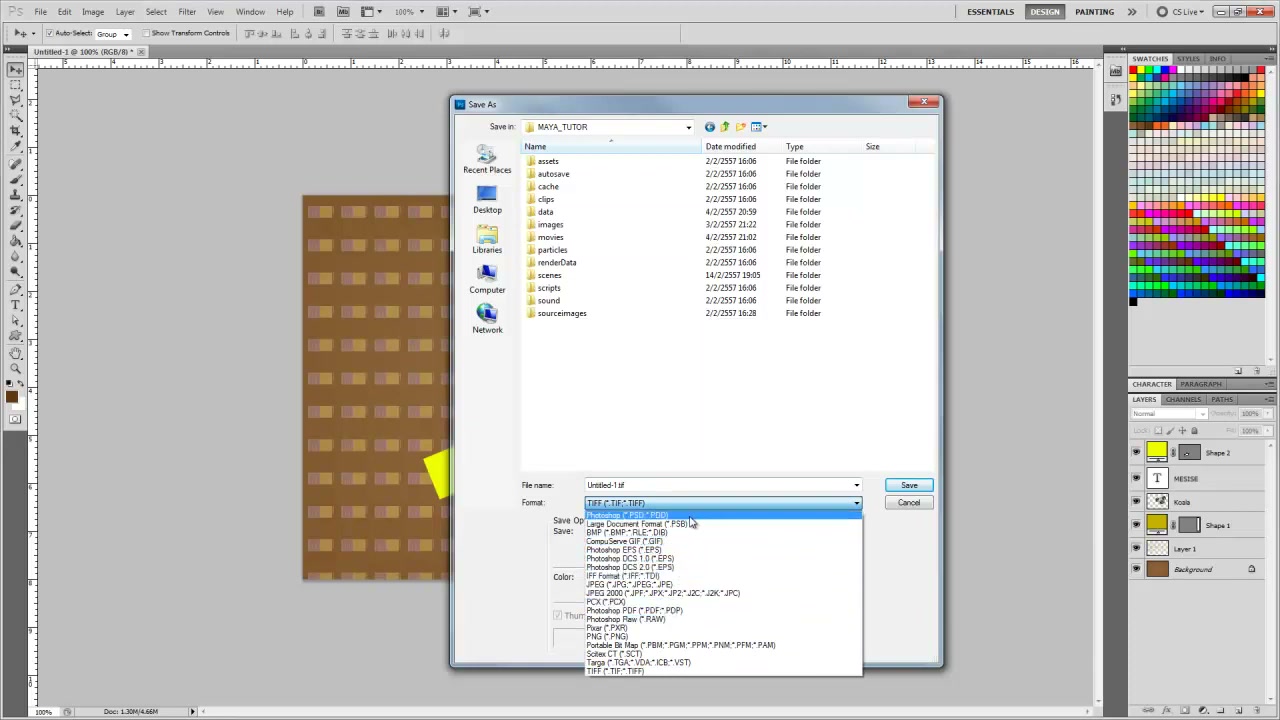1280x720 pixels.
Task: Hide the Shape 2 layer
Action: click(x=1136, y=453)
